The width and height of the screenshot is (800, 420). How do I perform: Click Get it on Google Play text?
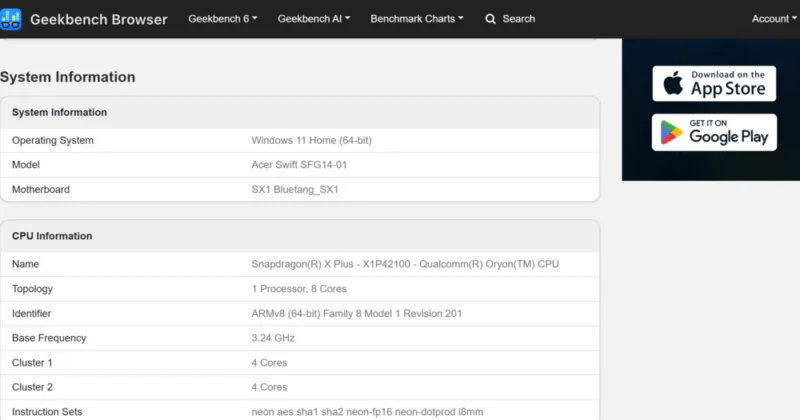(x=729, y=132)
